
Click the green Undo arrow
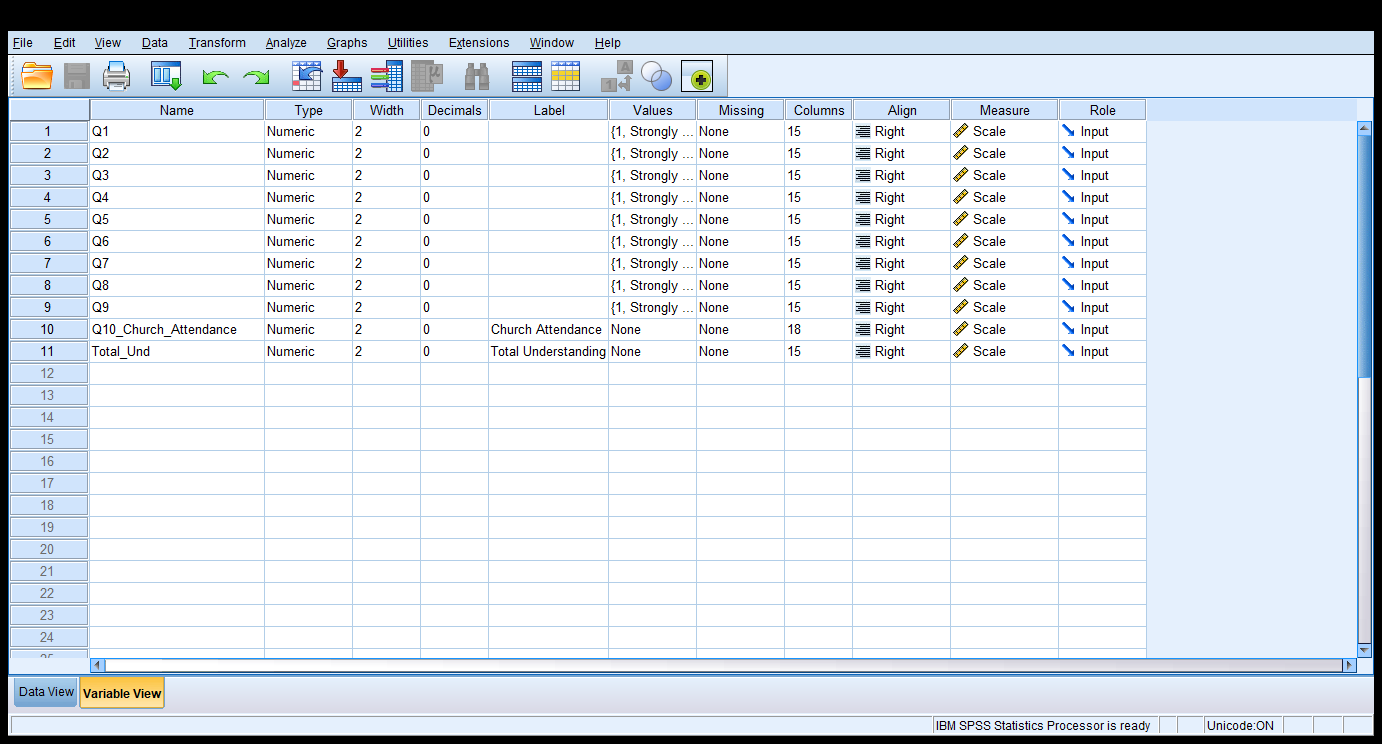pos(215,77)
